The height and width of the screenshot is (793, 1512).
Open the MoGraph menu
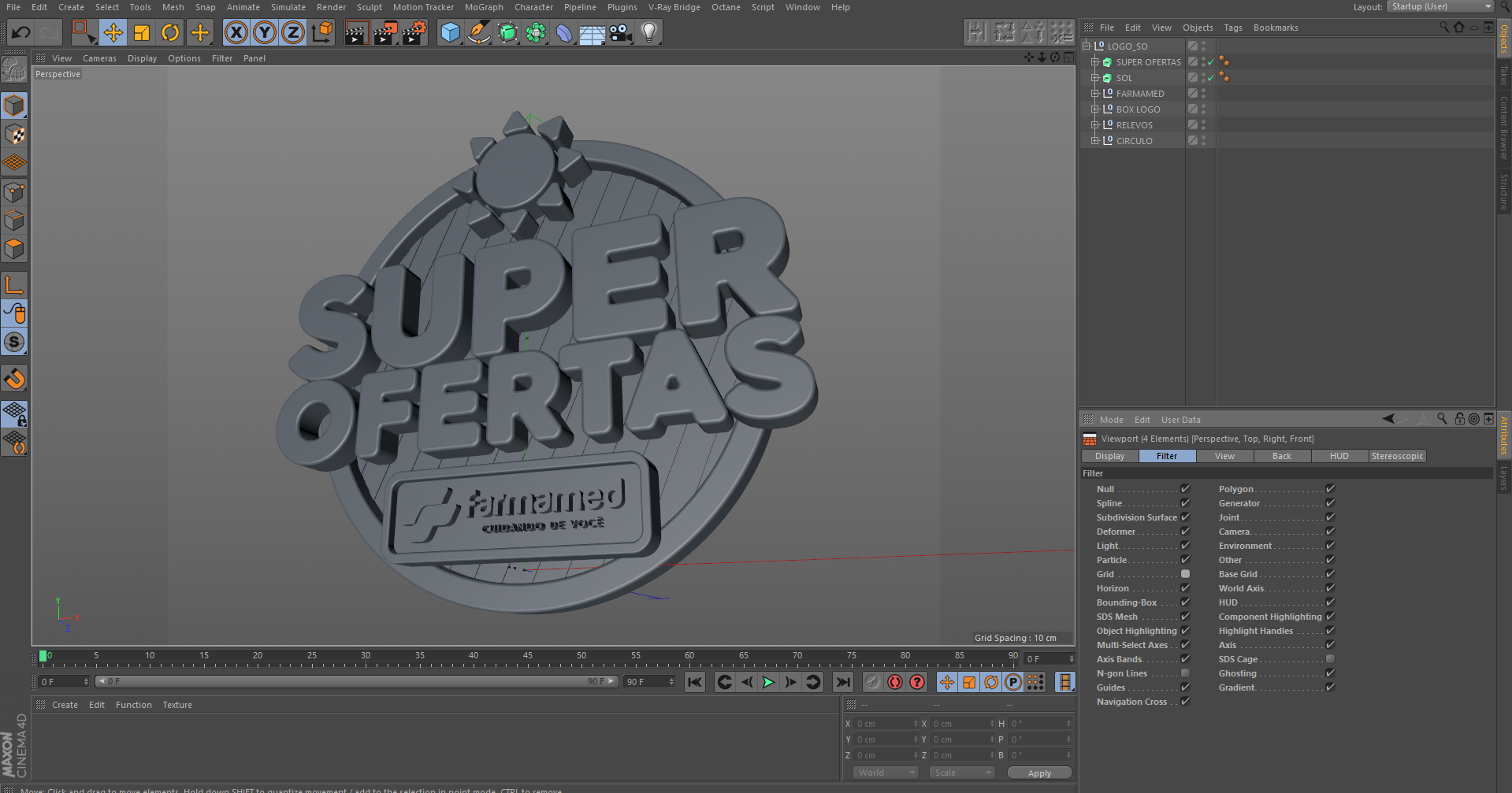pos(484,7)
